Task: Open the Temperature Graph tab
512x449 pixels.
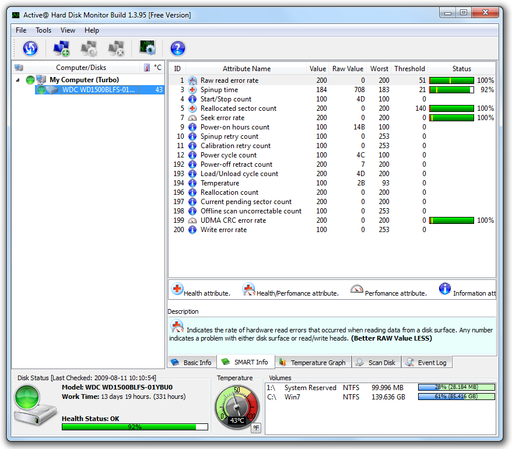Action: tap(313, 362)
